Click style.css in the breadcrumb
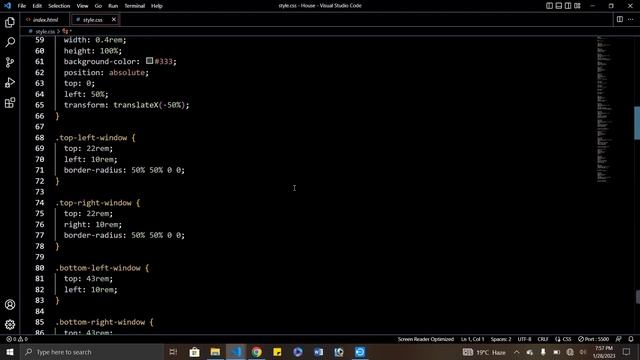 pos(44,31)
